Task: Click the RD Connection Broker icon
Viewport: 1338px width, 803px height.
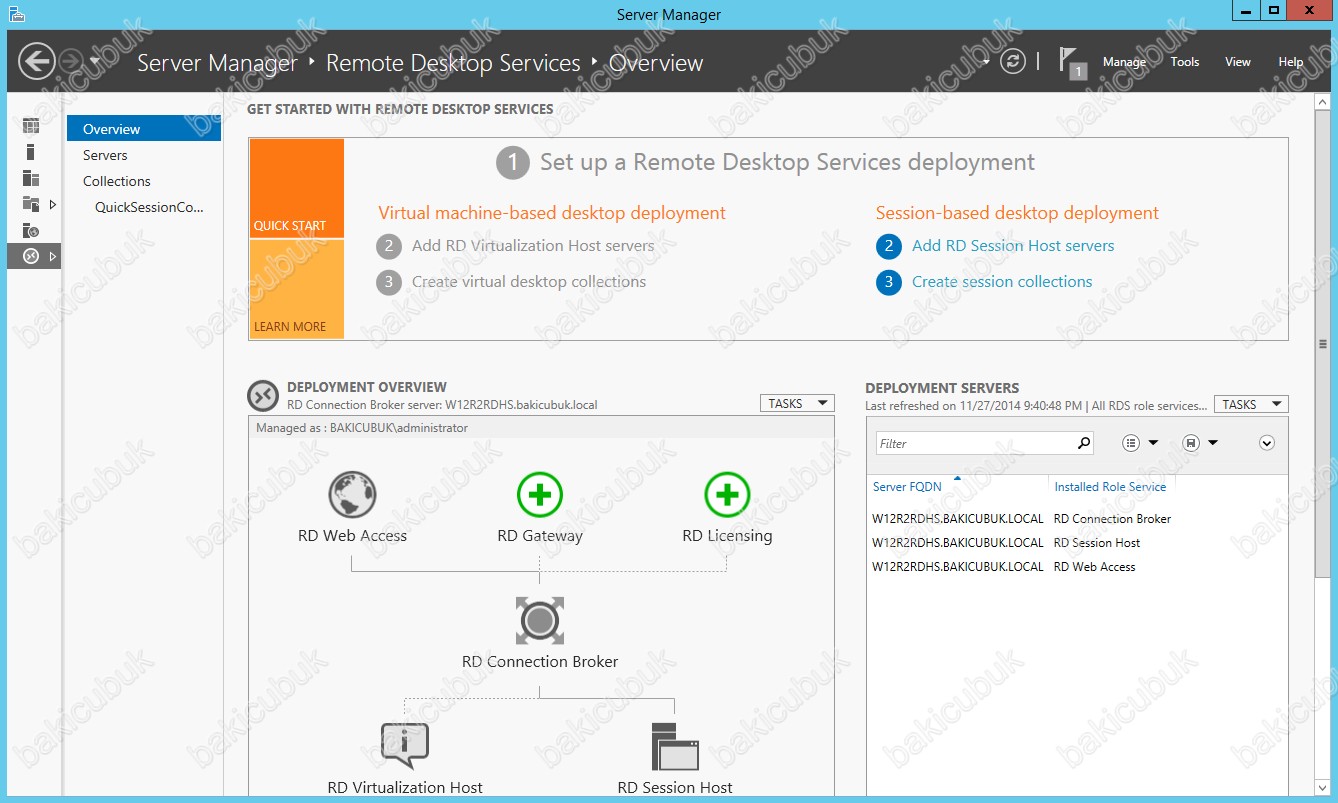Action: coord(540,621)
